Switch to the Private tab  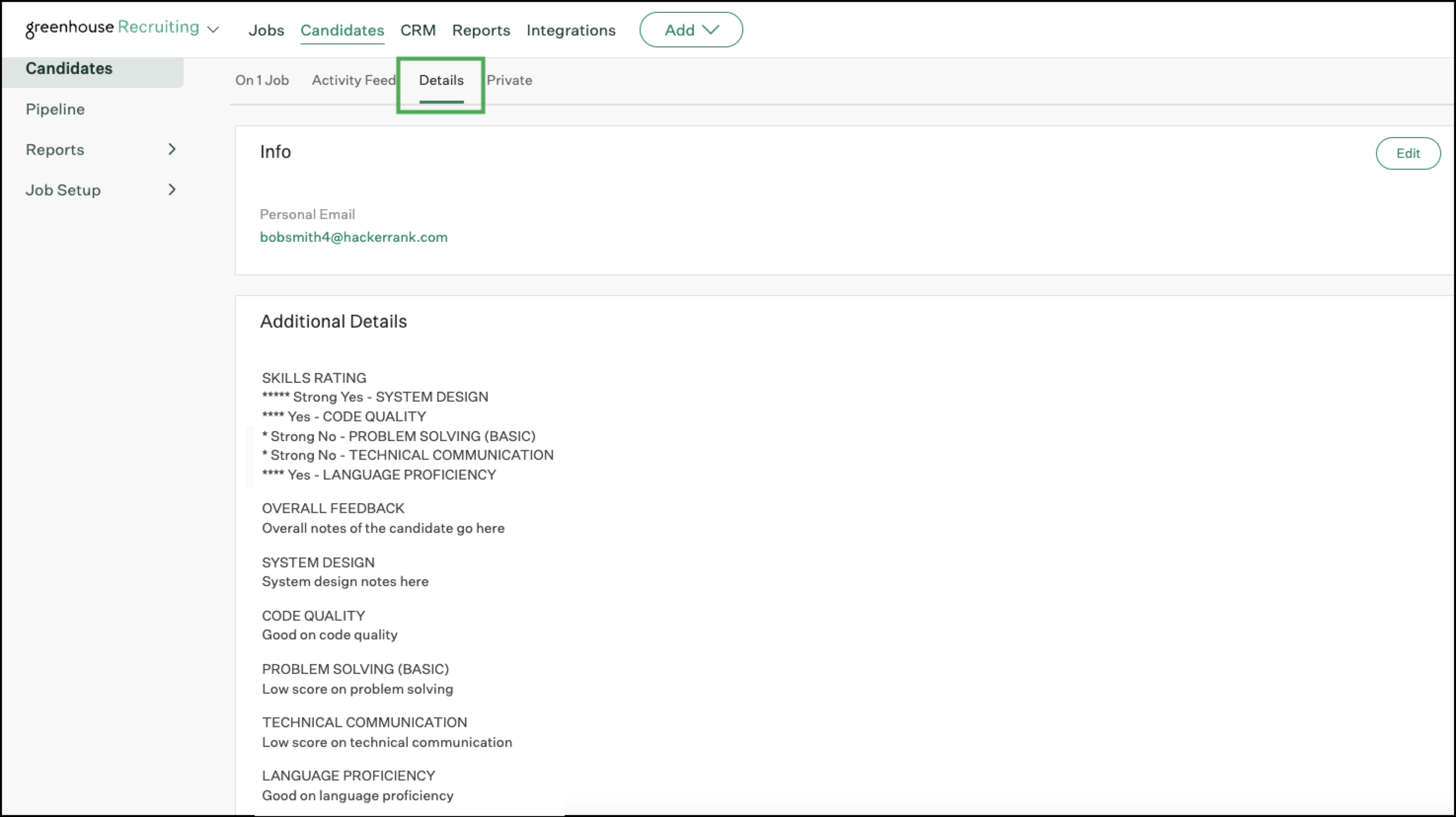509,80
